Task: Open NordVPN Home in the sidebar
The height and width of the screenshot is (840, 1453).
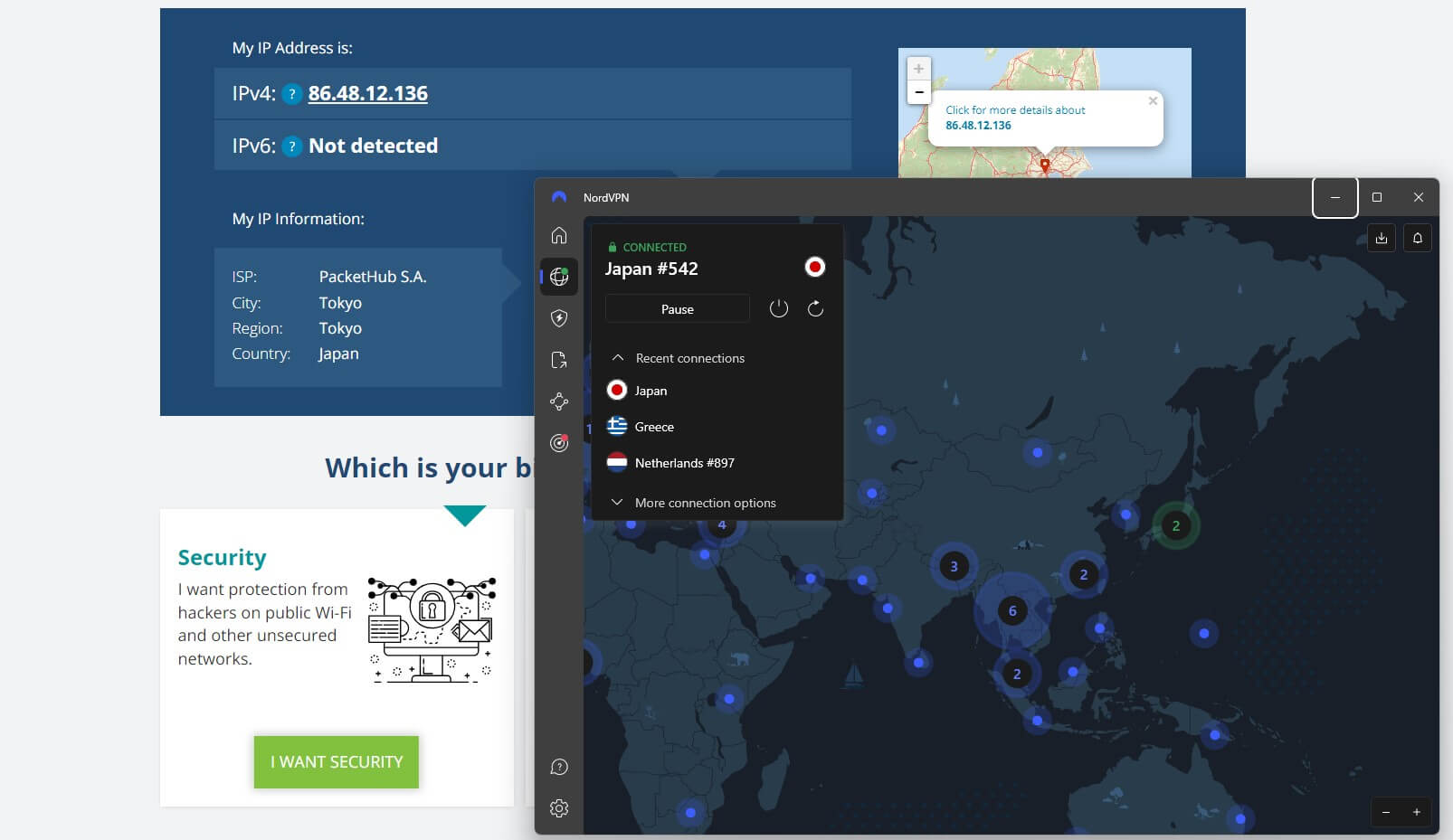Action: tap(559, 235)
